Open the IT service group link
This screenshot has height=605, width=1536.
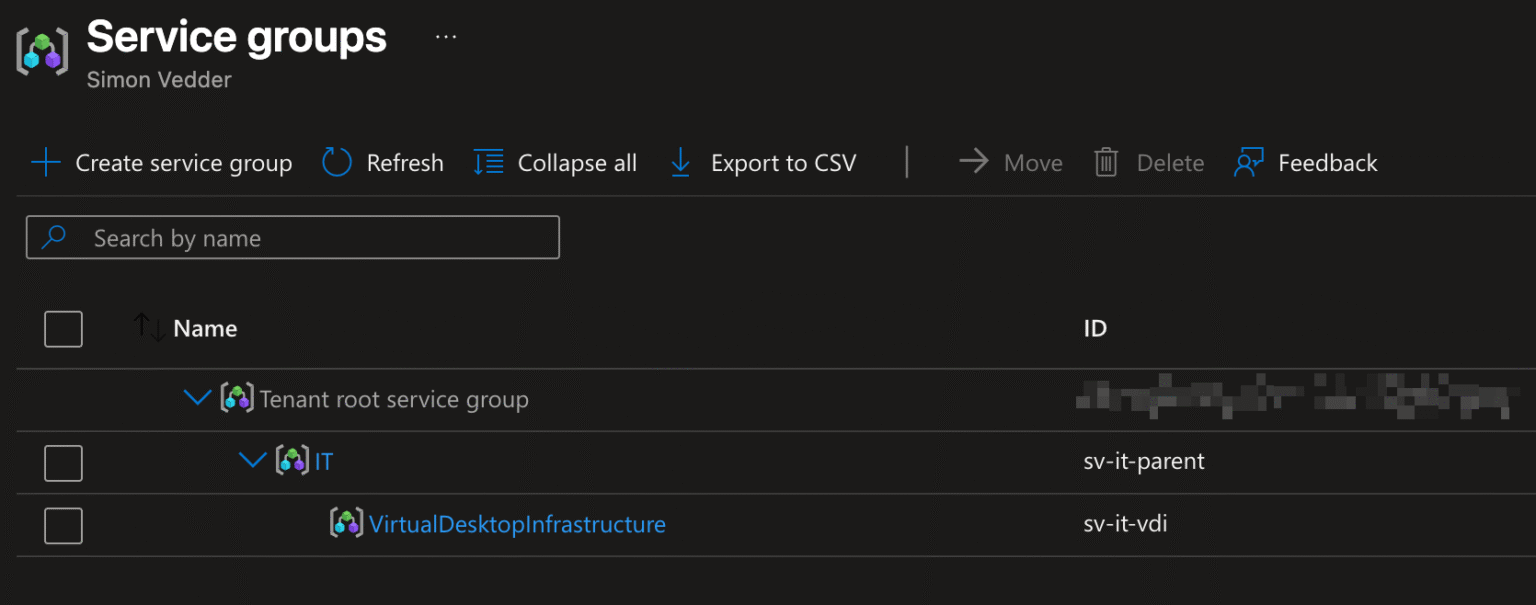pos(325,461)
